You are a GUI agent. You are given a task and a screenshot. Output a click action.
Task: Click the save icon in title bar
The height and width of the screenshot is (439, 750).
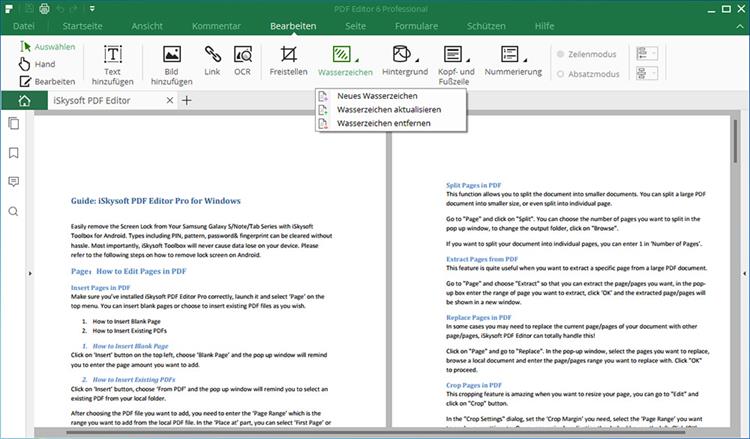point(29,9)
